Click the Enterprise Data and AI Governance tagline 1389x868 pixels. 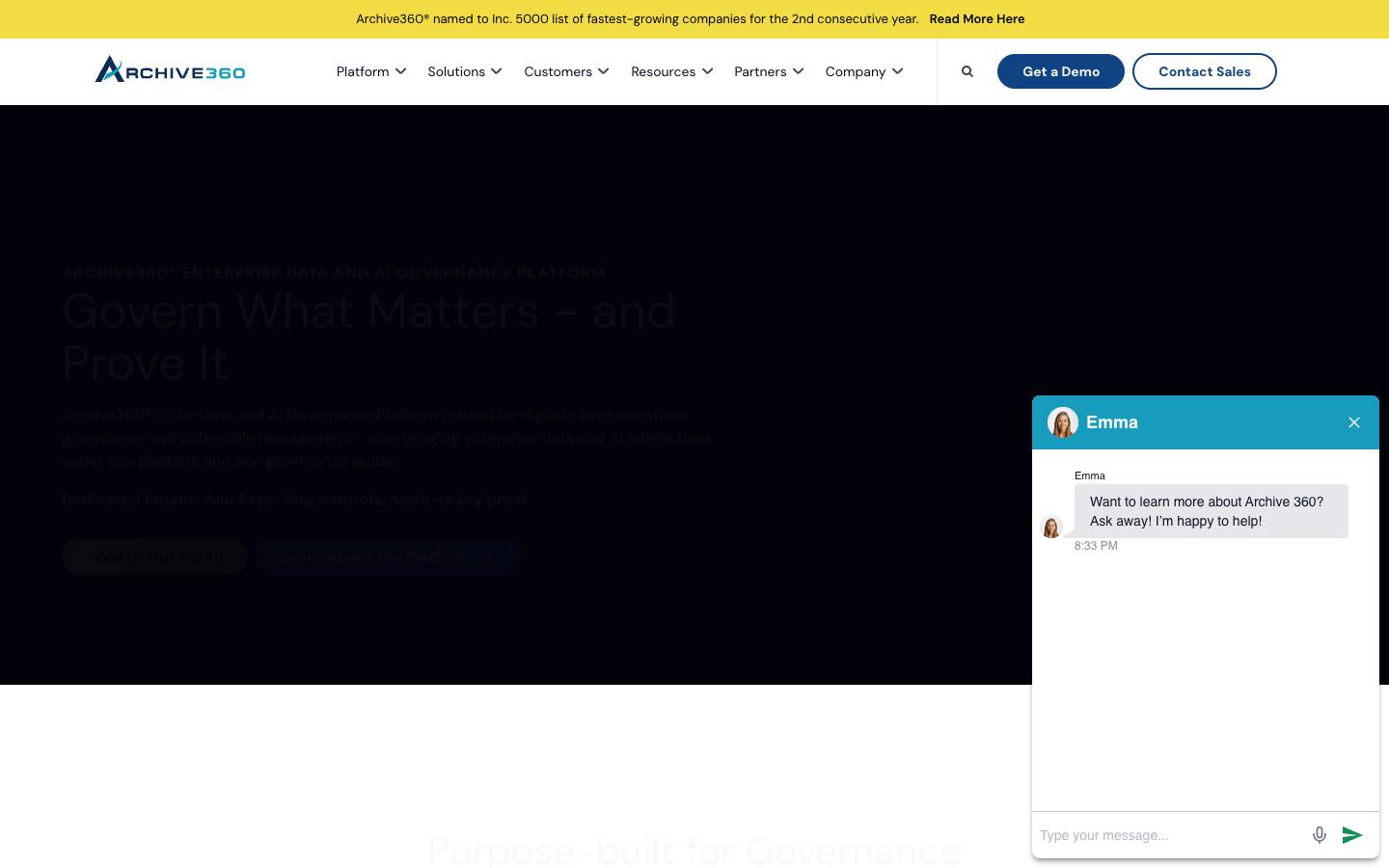click(x=334, y=273)
